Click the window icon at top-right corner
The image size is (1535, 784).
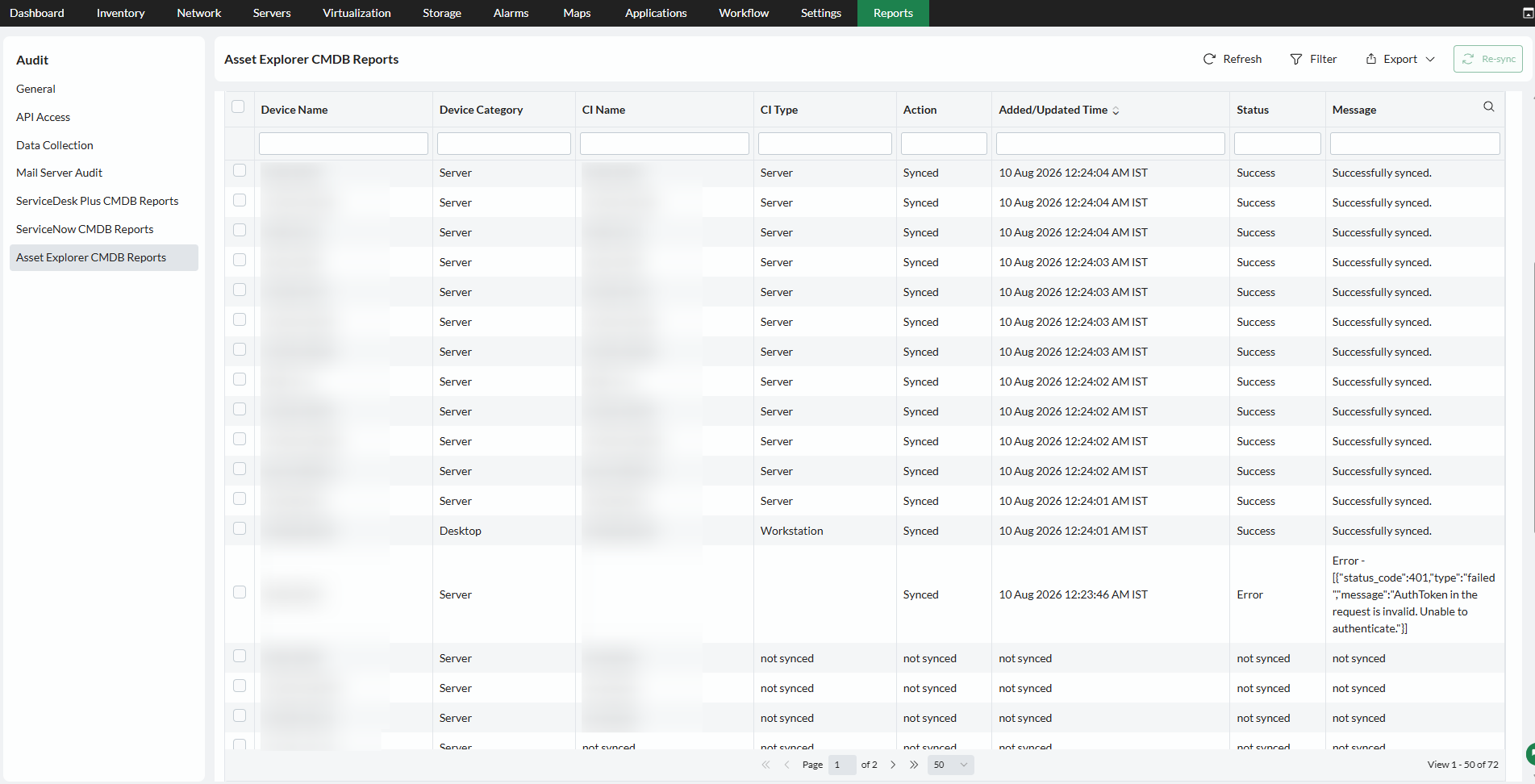point(1527,14)
